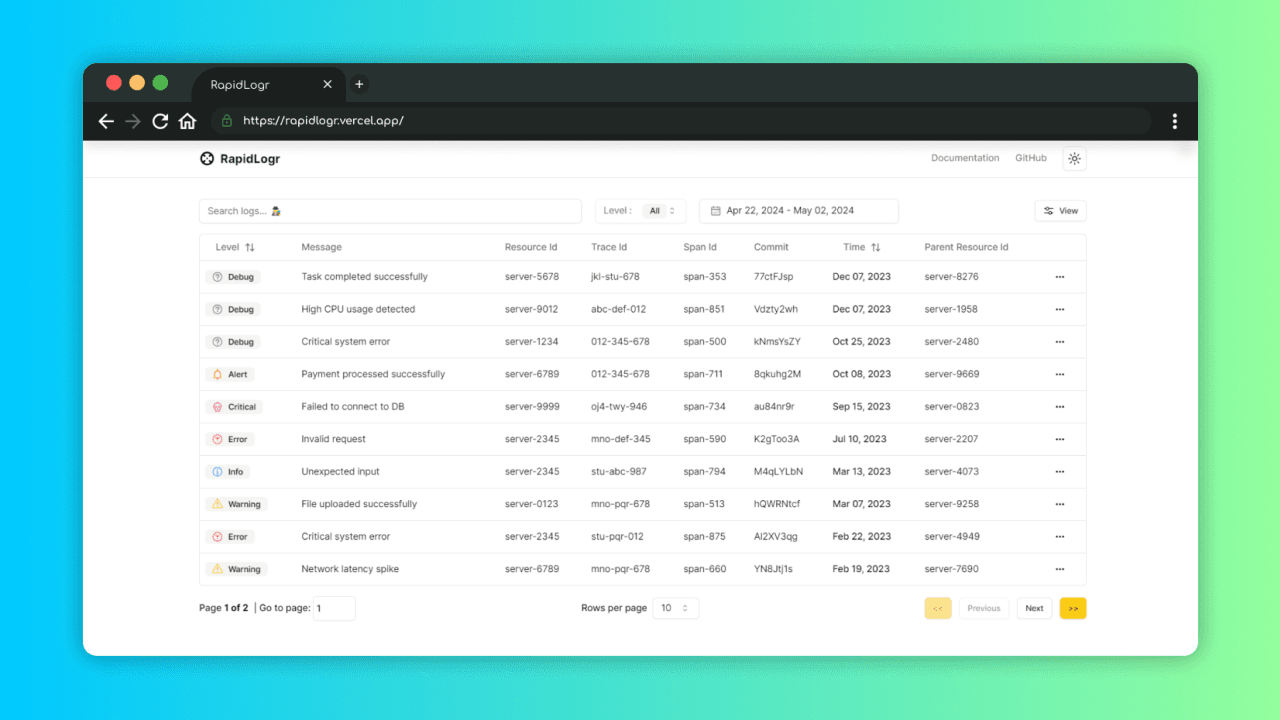Click the Debug level badge on the first row
The height and width of the screenshot is (720, 1280).
point(232,276)
